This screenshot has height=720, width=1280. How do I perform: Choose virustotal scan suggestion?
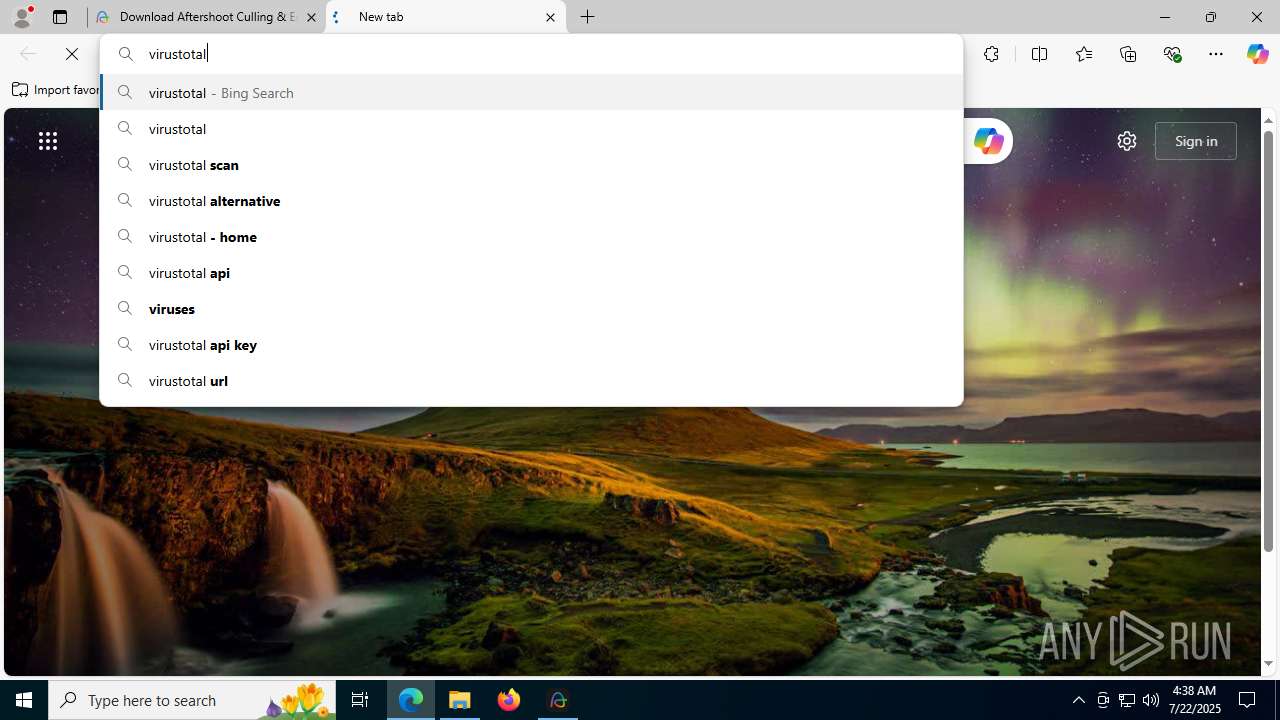[531, 164]
